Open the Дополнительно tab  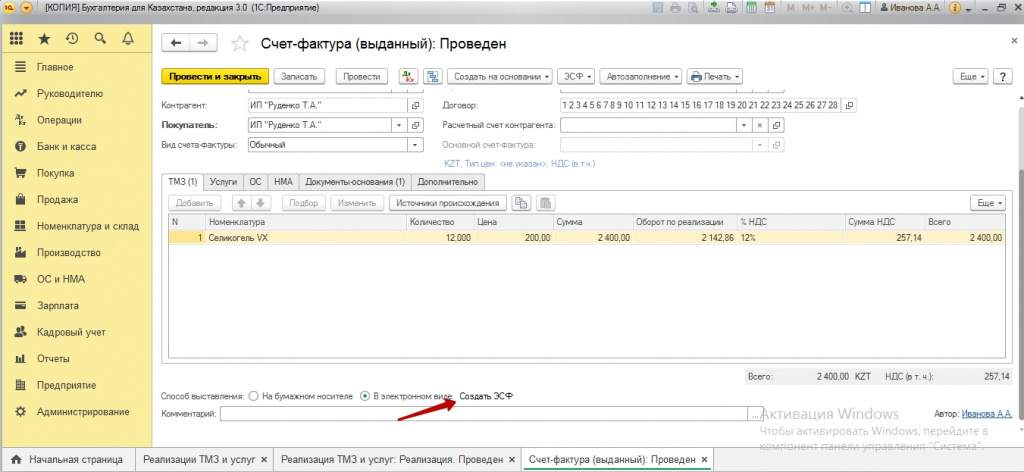tap(447, 182)
